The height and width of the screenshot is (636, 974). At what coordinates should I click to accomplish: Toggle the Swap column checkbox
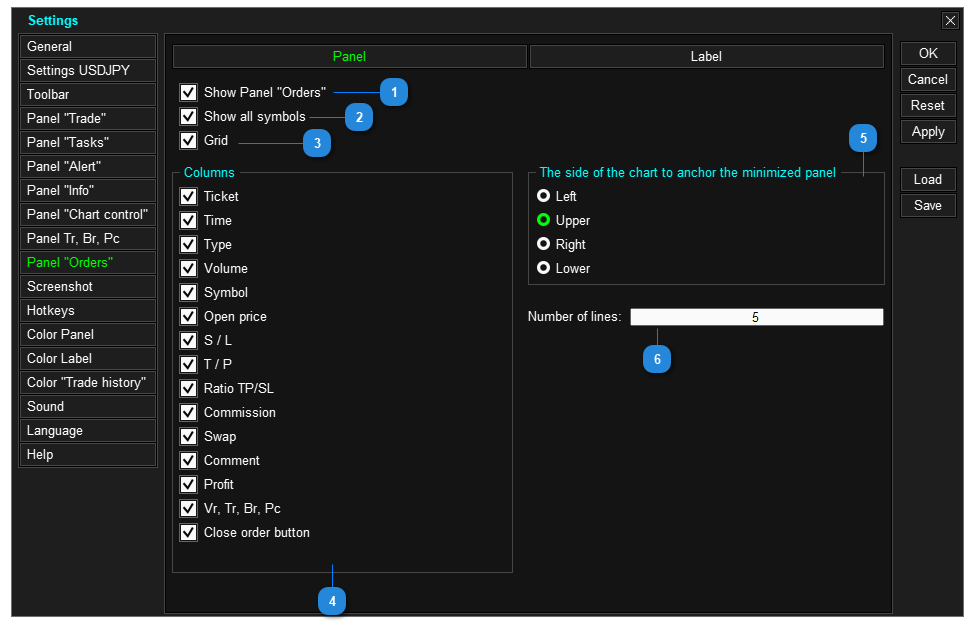(188, 437)
